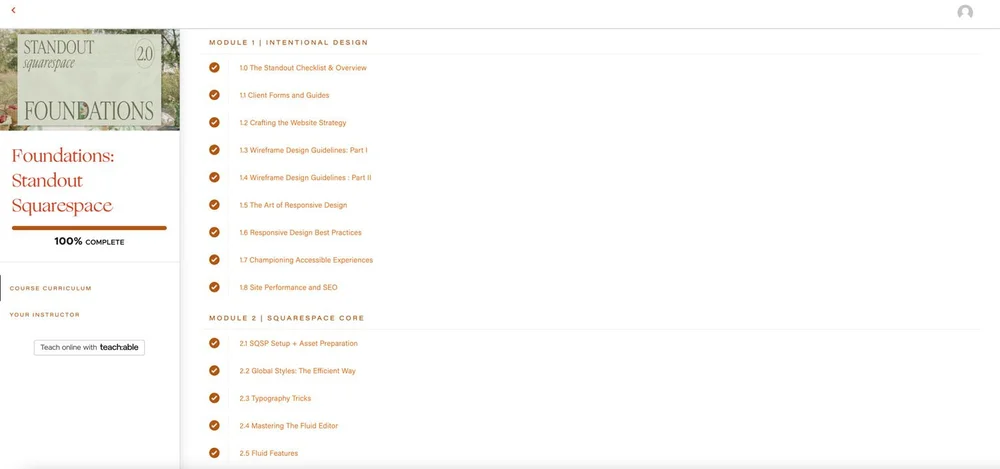Open lesson 1.7 Championing Accessible Experiences

coord(306,260)
